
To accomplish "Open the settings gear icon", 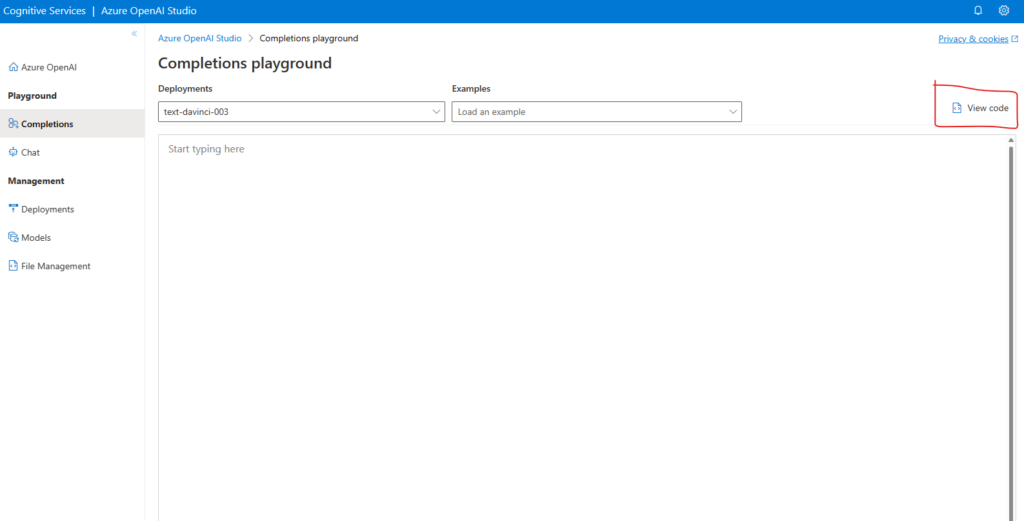I will click(1004, 11).
